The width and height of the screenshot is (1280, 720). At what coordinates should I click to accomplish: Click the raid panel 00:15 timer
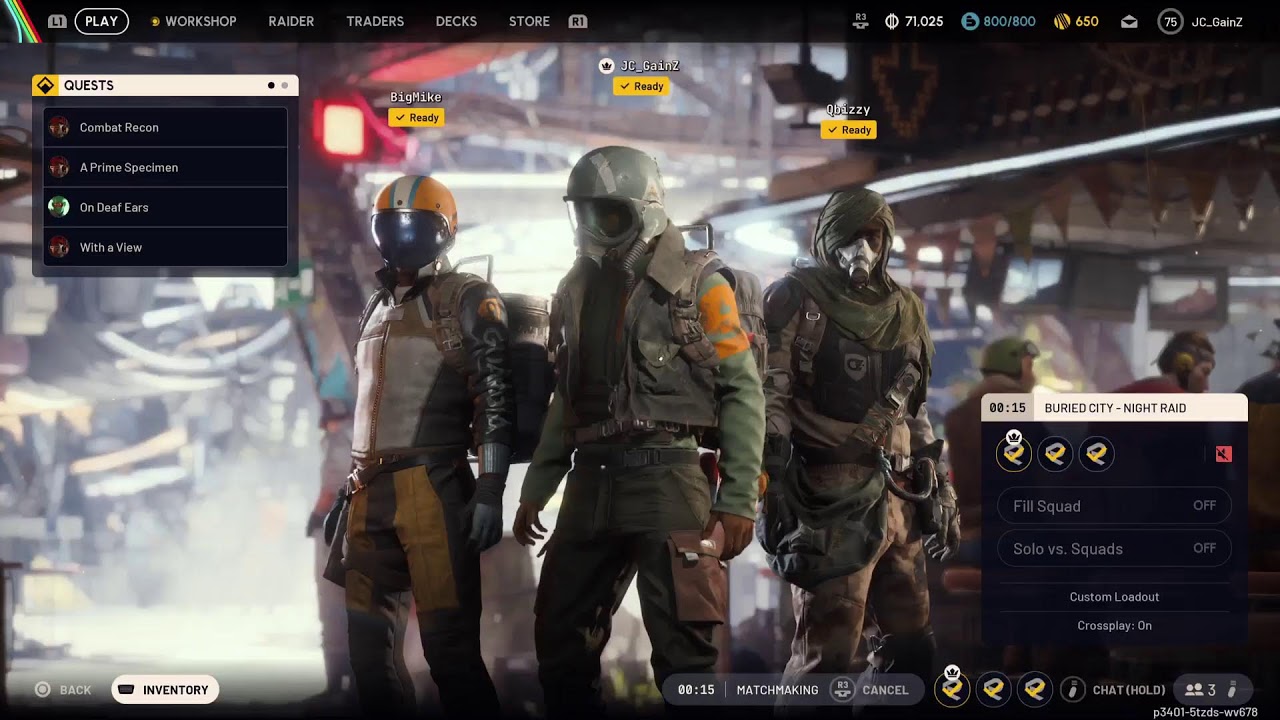(1008, 408)
